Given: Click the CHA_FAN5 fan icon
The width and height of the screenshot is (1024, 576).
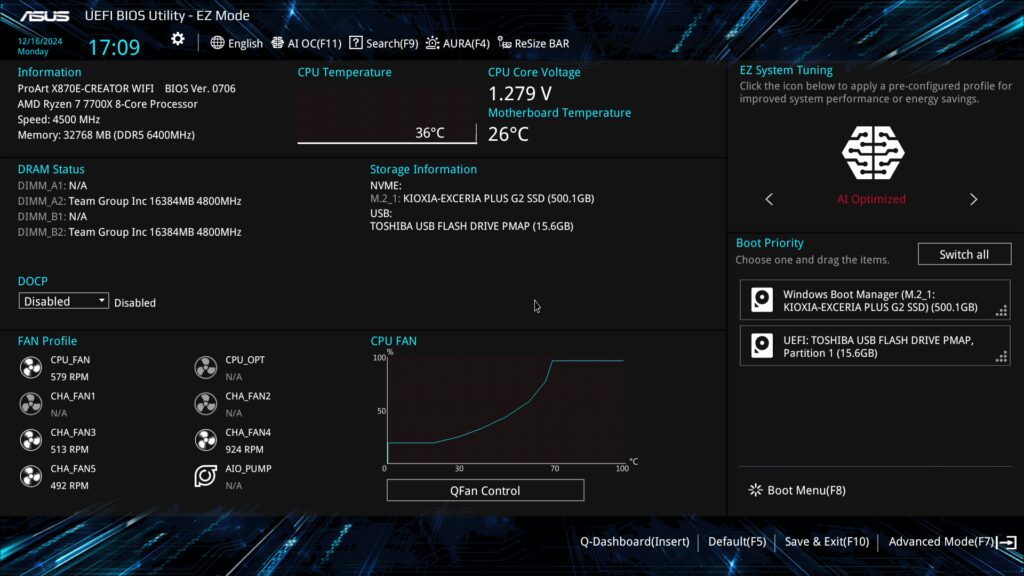Looking at the screenshot, I should (x=30, y=477).
